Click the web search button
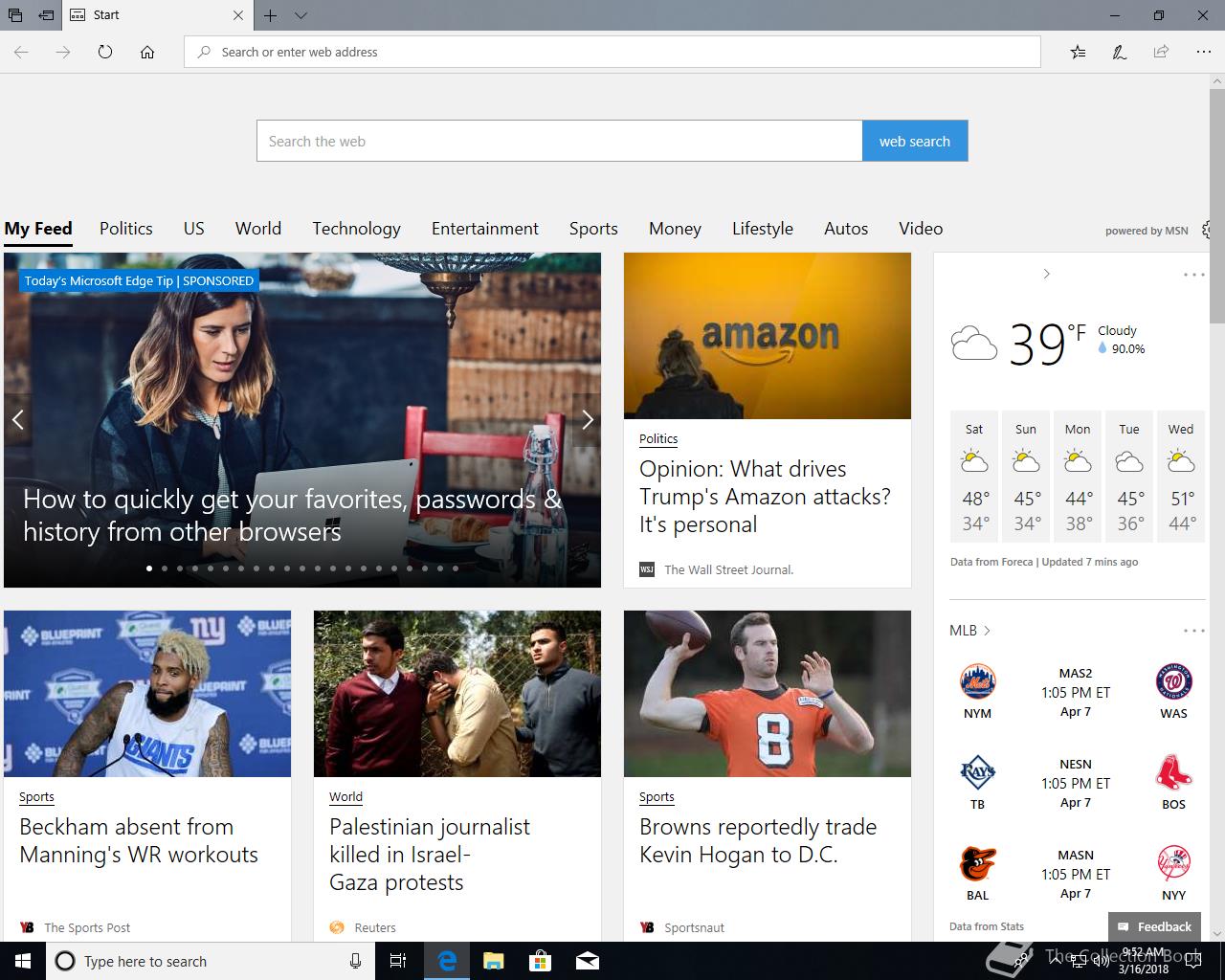 [915, 141]
